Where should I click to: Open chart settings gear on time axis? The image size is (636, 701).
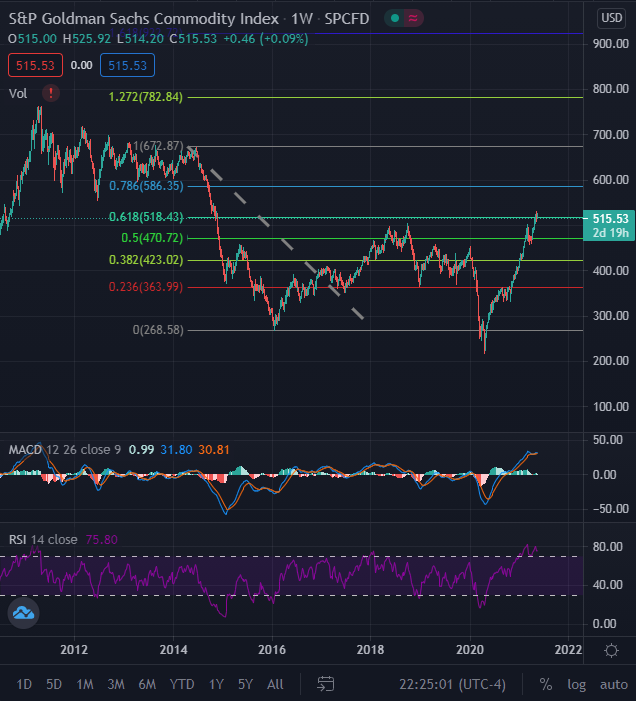(611, 650)
